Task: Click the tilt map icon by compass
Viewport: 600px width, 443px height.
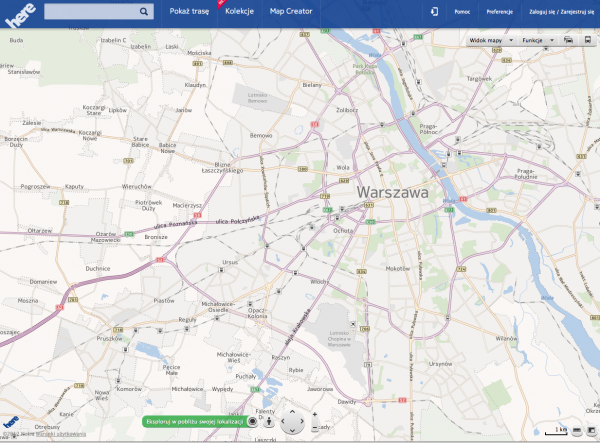Action: (268, 422)
